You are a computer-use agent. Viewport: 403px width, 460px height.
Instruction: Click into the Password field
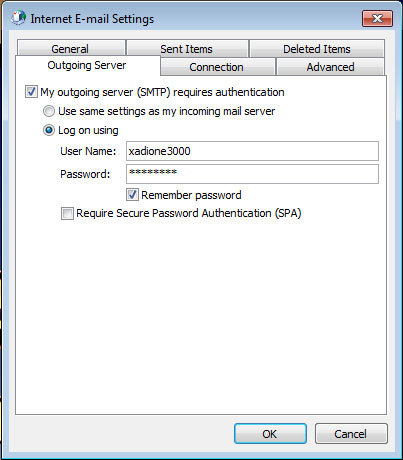coord(252,174)
